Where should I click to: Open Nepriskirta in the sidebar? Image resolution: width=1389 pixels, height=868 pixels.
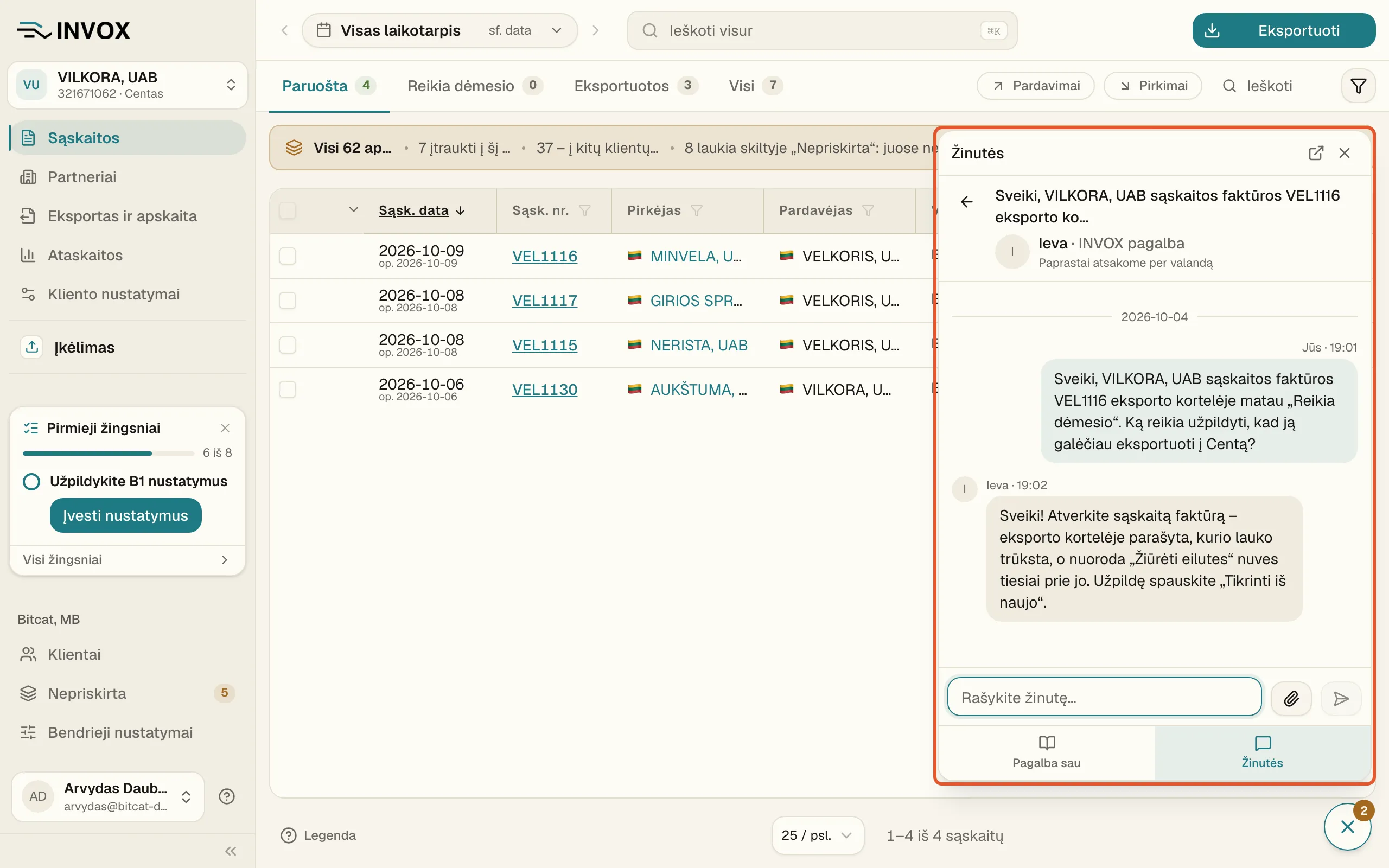(x=128, y=693)
